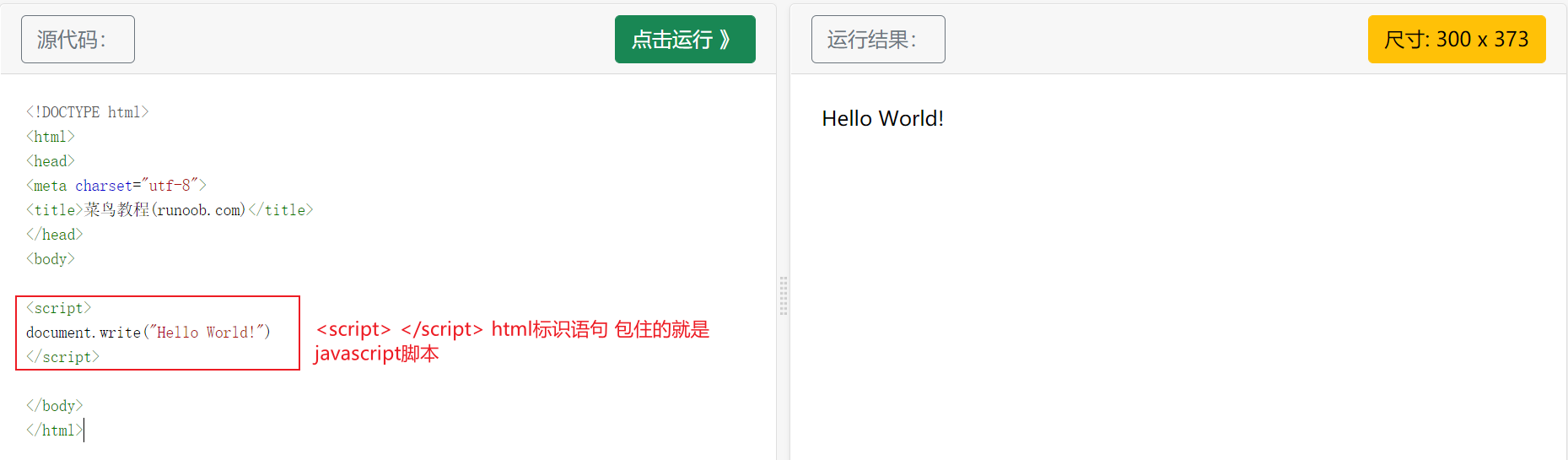The width and height of the screenshot is (1568, 460).
Task: Click the vertical splitter handle between panes
Action: [784, 295]
